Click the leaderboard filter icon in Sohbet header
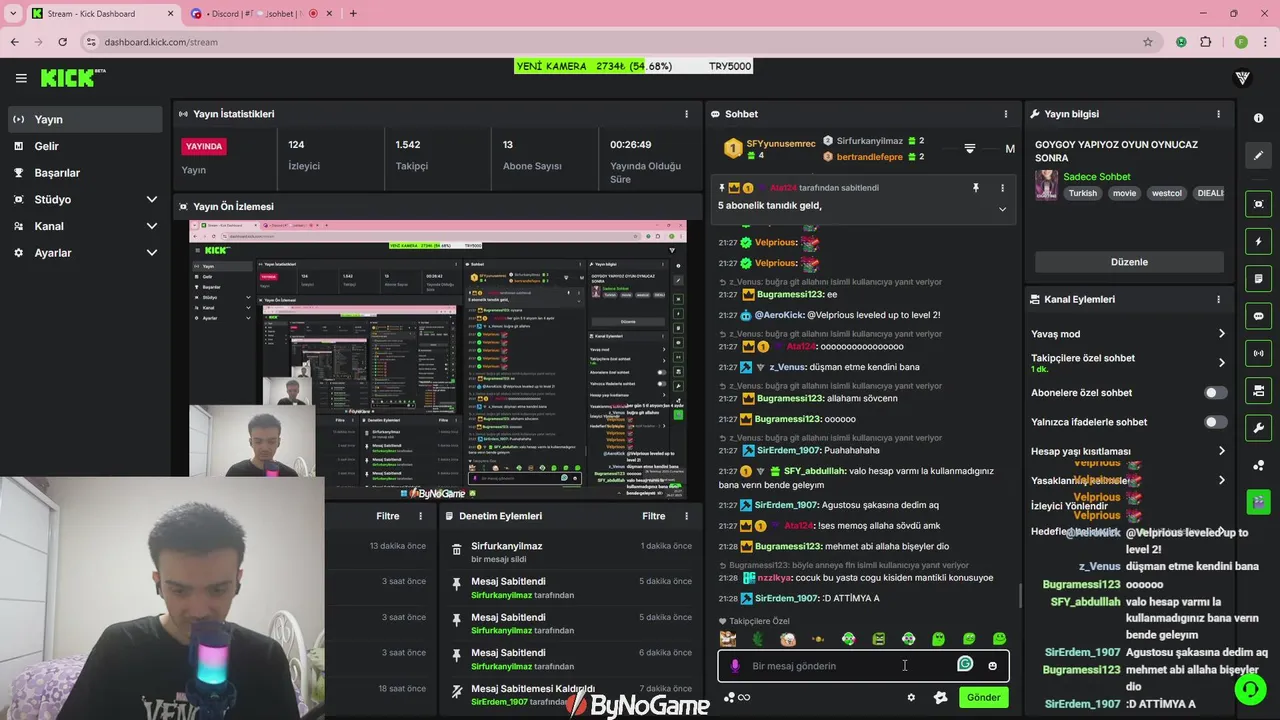This screenshot has height=720, width=1280. point(969,148)
